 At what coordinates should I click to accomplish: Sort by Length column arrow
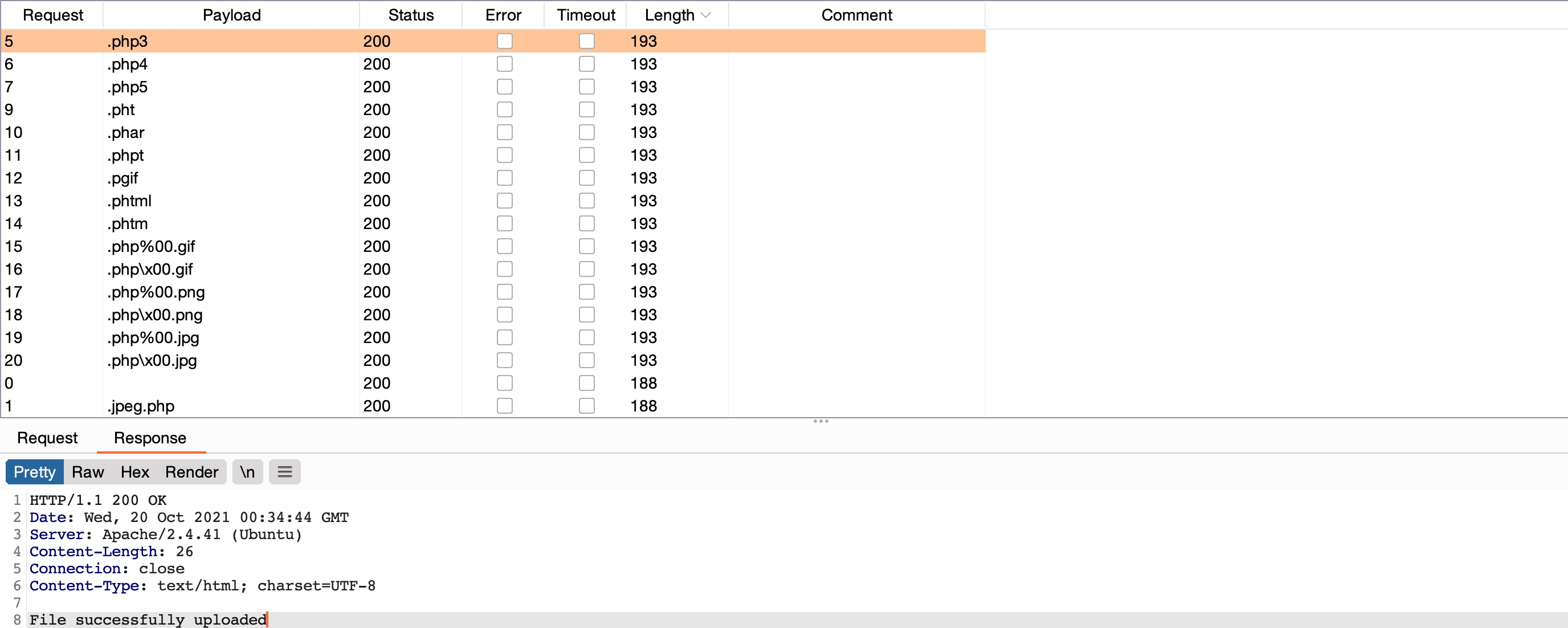click(x=706, y=15)
